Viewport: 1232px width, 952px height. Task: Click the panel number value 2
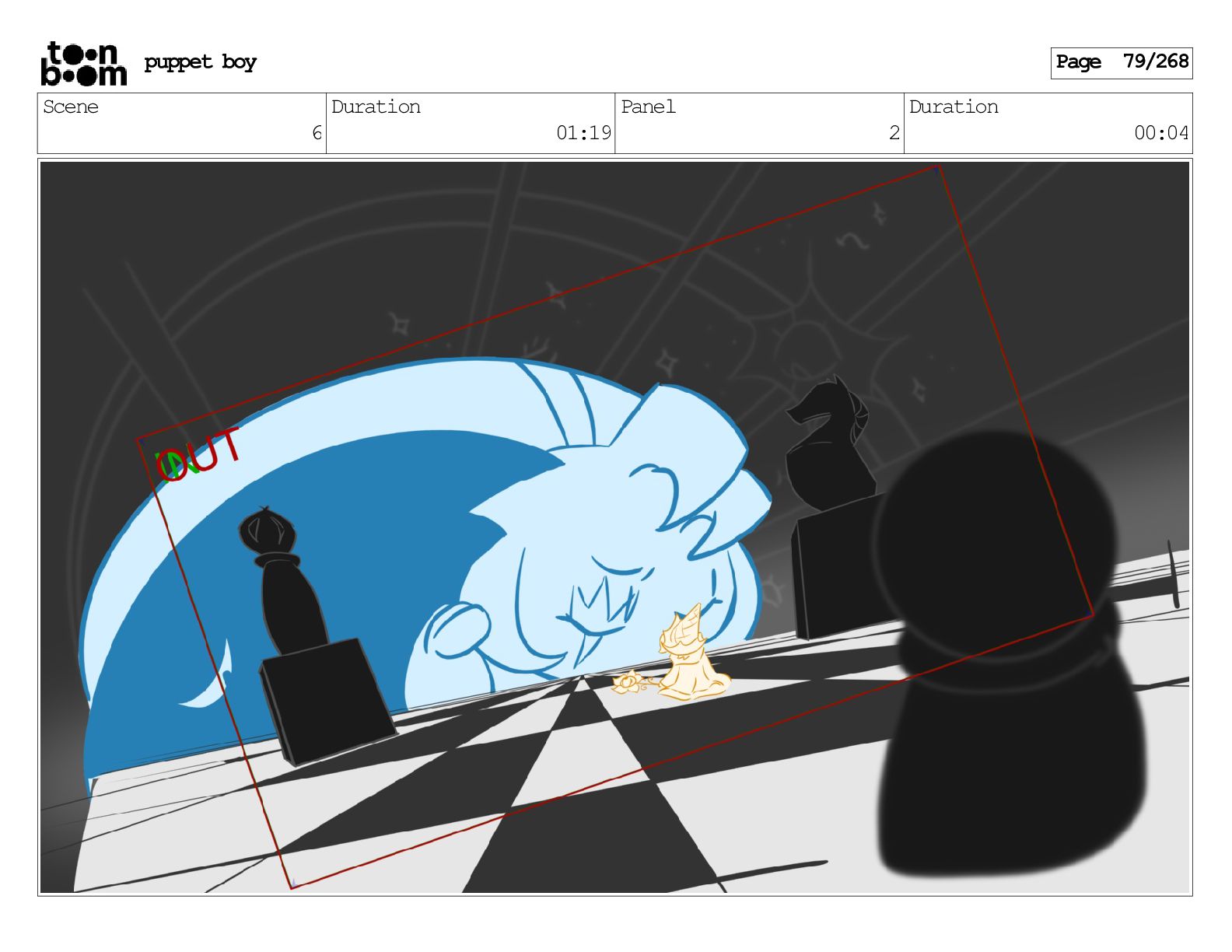894,133
